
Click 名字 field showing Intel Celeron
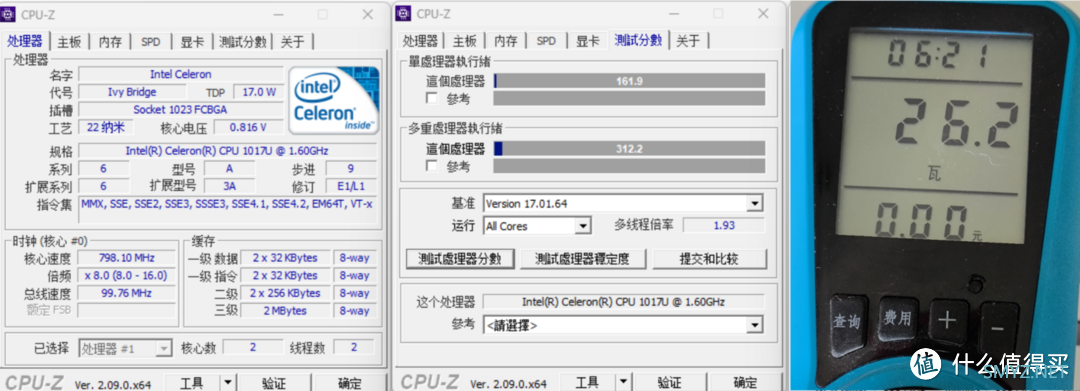pos(180,74)
